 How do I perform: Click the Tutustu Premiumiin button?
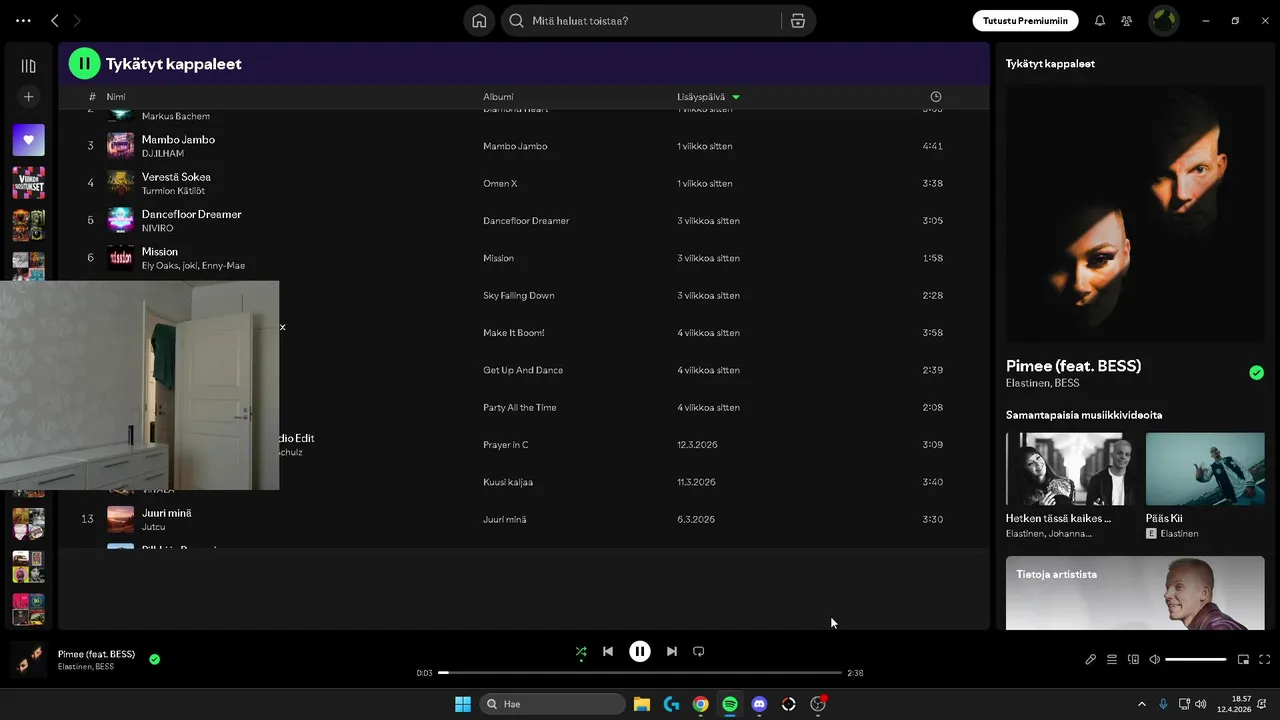(x=1025, y=20)
